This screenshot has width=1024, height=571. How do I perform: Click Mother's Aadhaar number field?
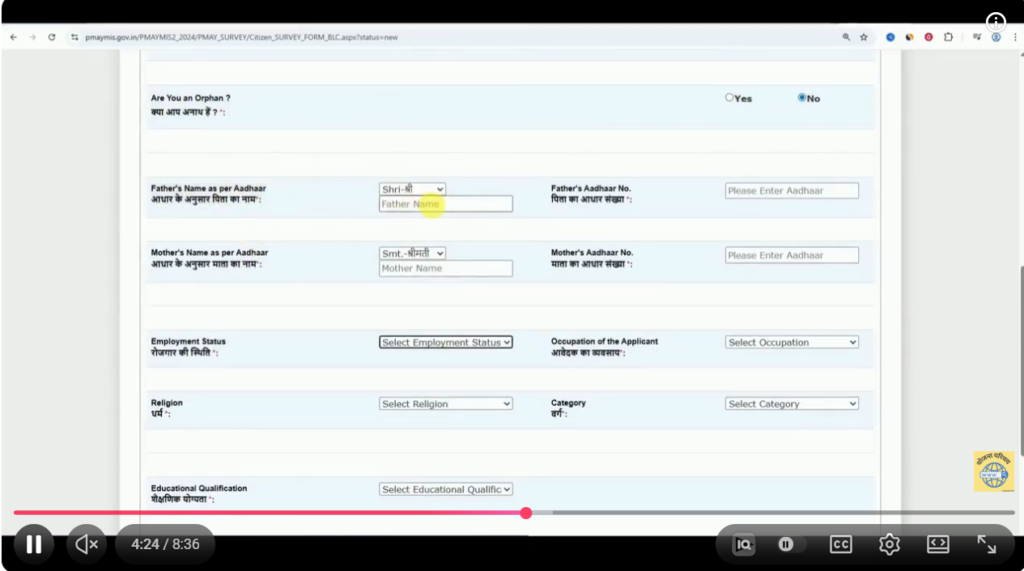791,255
